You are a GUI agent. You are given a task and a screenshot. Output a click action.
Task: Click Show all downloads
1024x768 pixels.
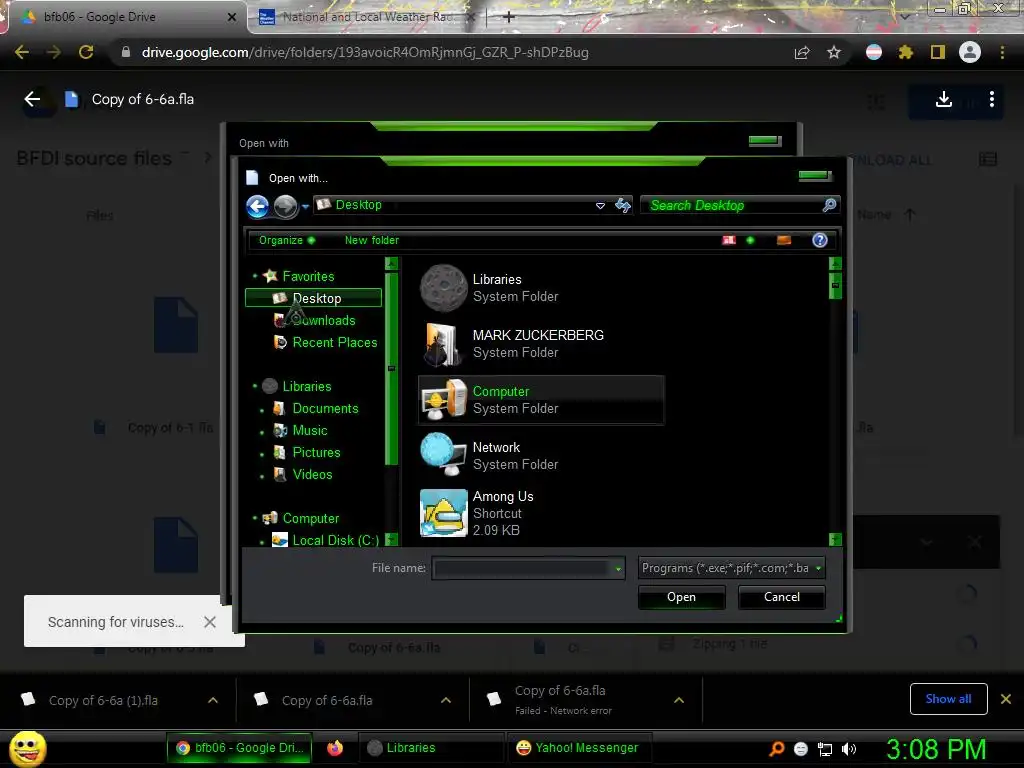click(x=948, y=699)
